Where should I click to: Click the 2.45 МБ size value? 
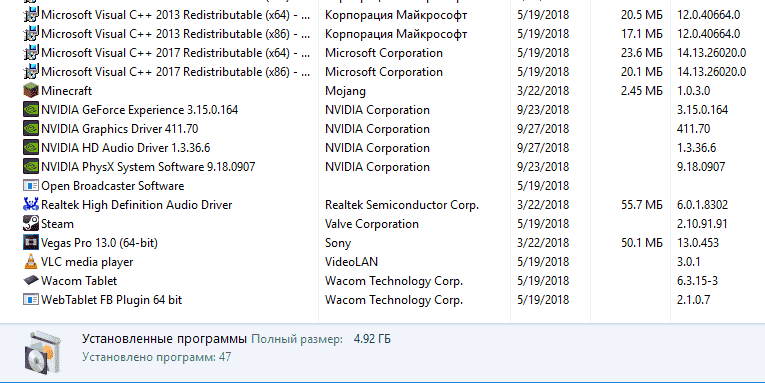pos(642,91)
